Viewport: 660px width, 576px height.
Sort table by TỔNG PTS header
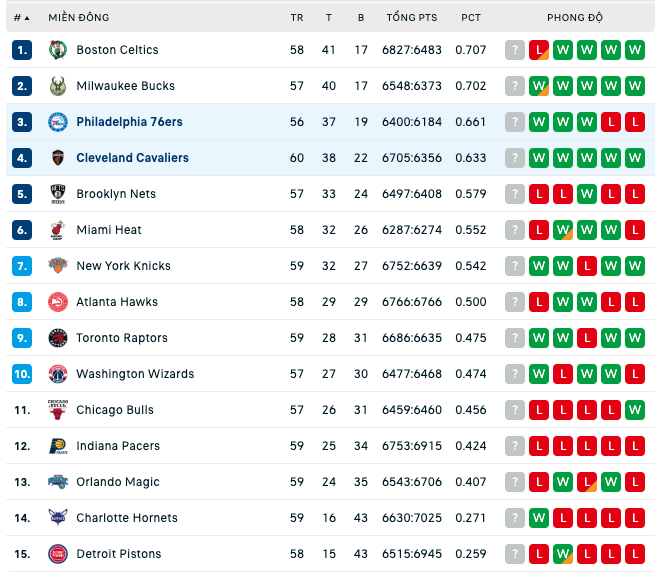[x=412, y=18]
